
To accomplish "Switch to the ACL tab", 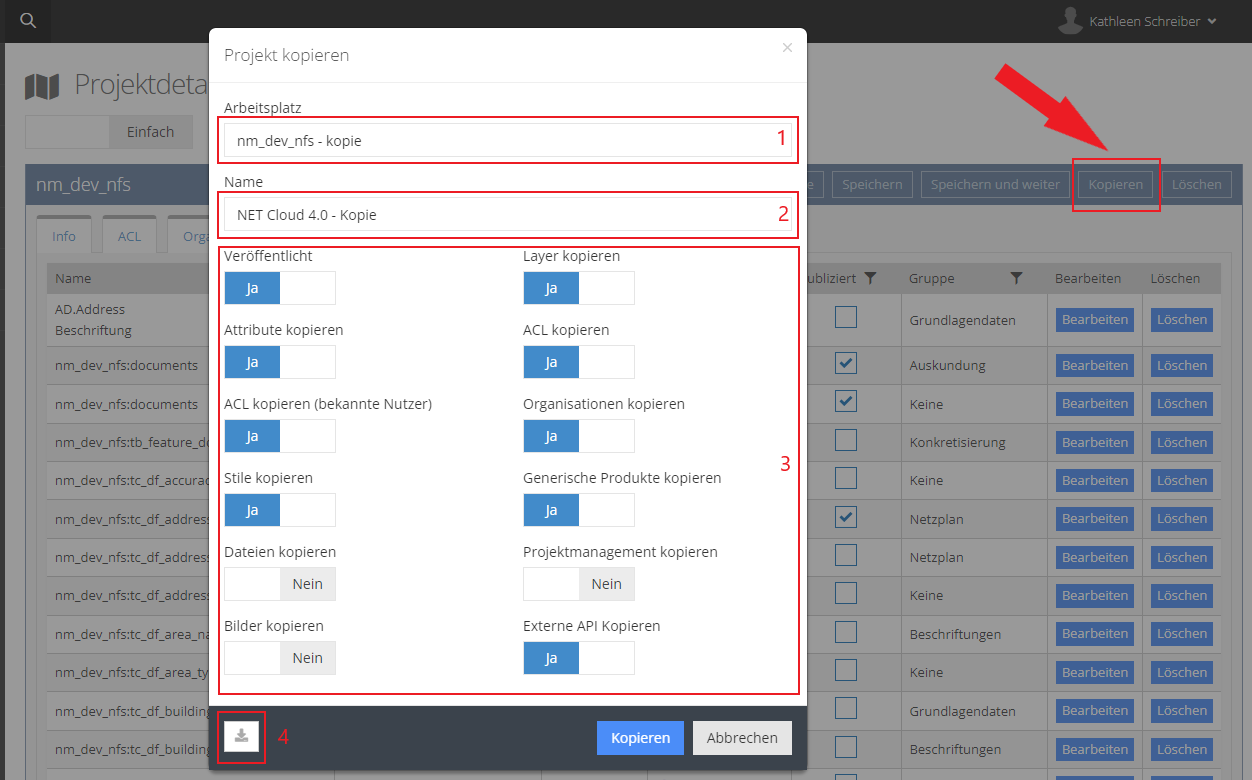I will [x=129, y=237].
